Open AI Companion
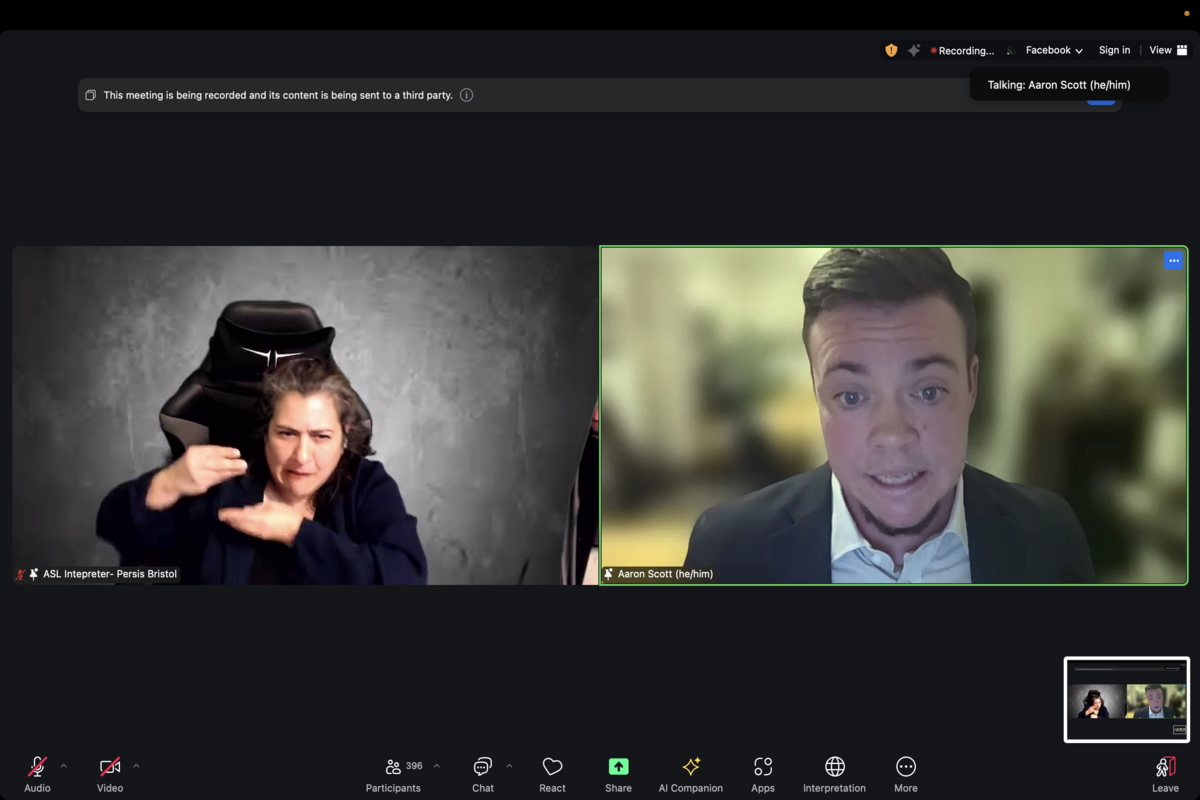The height and width of the screenshot is (800, 1200). pos(690,774)
